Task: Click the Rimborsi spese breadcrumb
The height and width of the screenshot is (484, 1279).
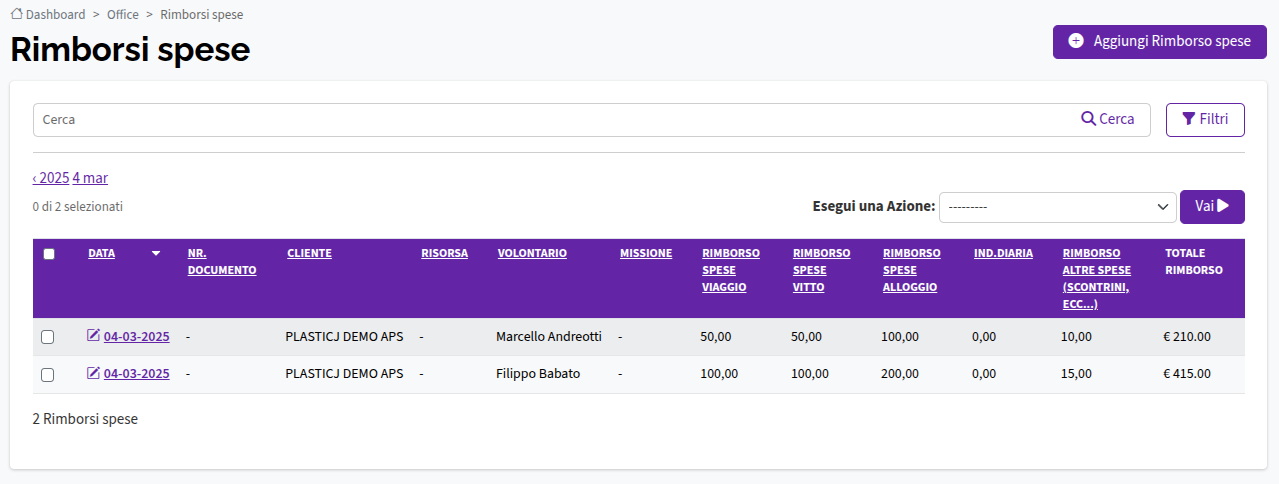Action: 202,15
